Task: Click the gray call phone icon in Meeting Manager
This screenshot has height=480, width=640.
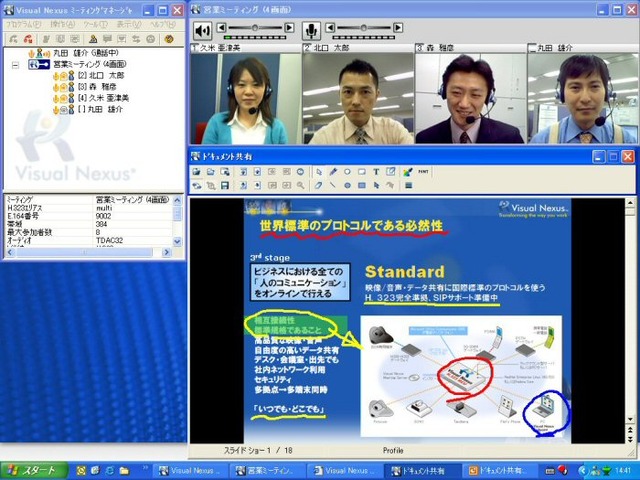Action: [x=13, y=39]
